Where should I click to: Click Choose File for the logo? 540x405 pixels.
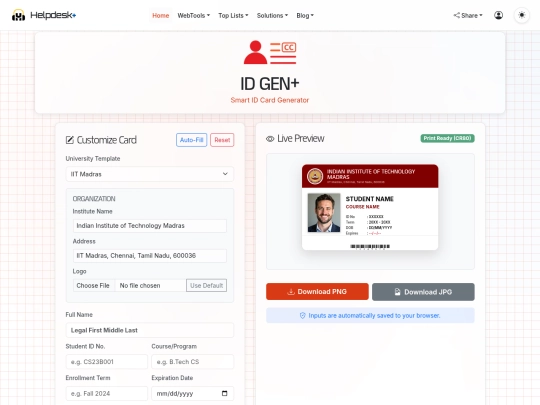pos(93,285)
